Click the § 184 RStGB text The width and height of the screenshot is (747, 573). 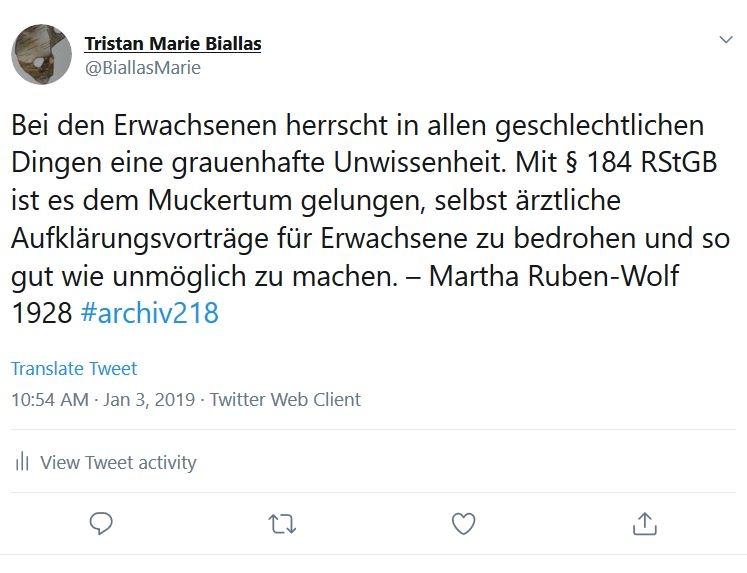click(x=641, y=162)
